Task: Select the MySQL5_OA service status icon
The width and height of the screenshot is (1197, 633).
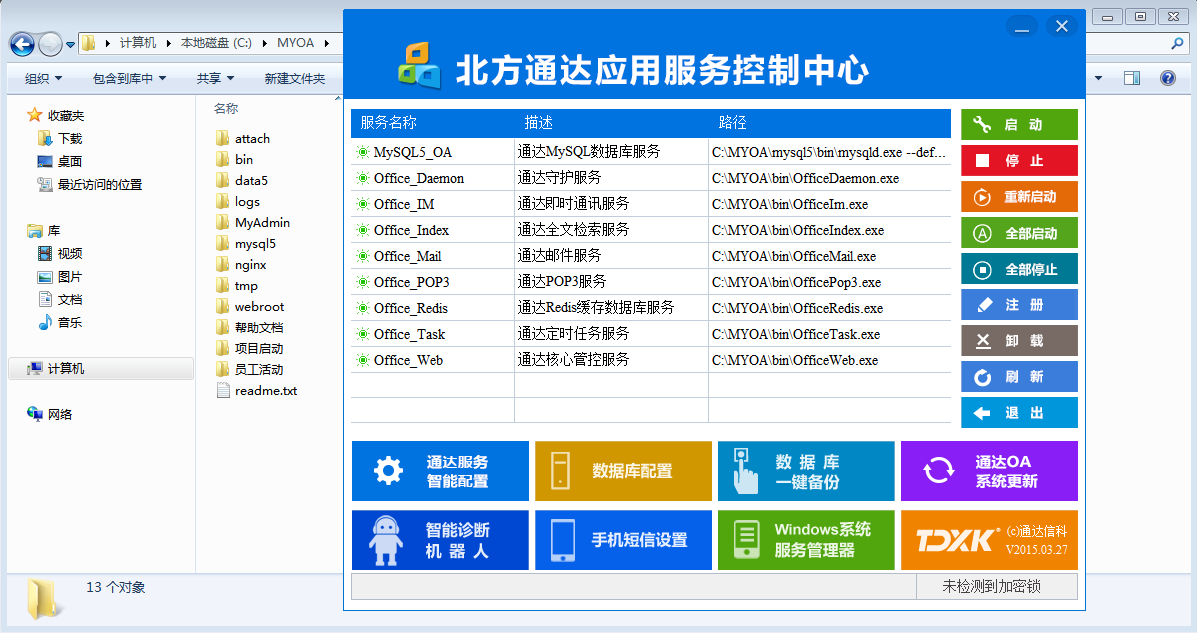Action: 363,152
